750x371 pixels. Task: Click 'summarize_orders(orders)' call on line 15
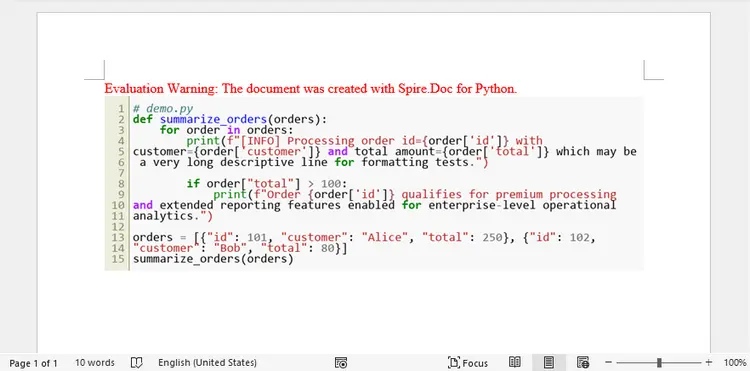(x=213, y=259)
